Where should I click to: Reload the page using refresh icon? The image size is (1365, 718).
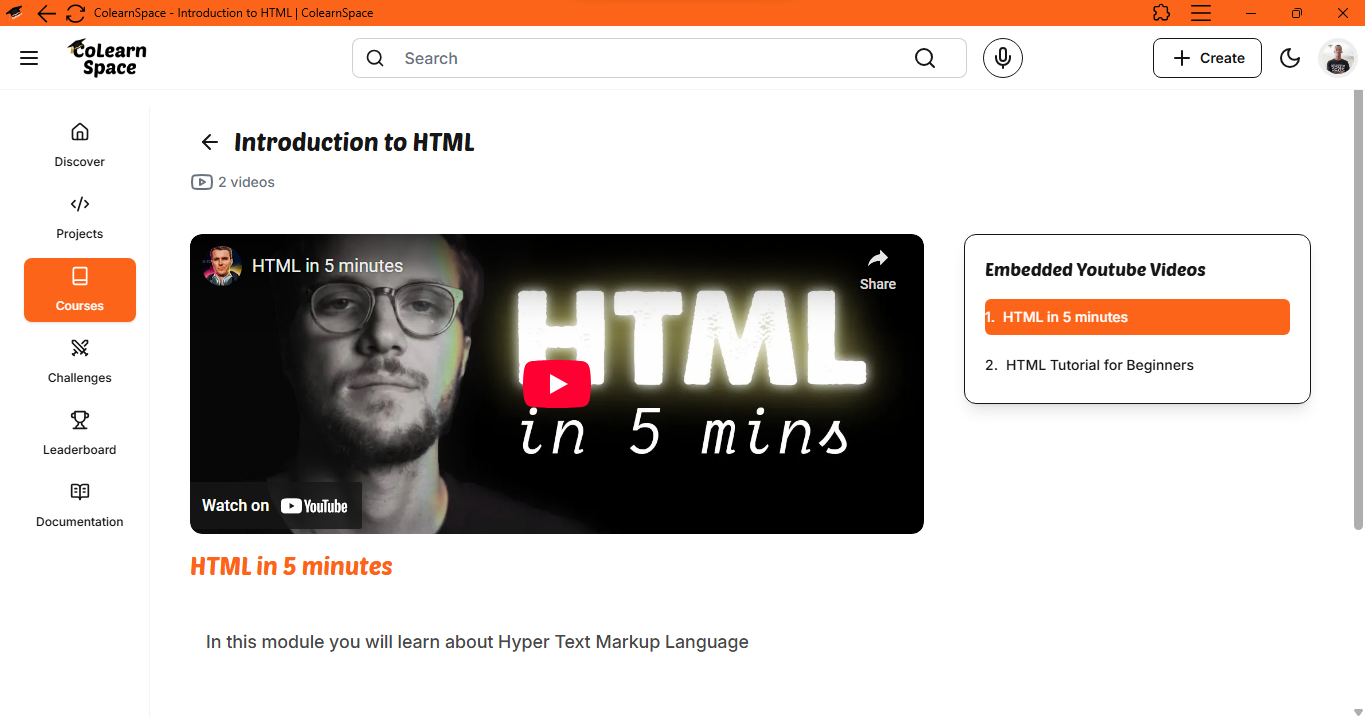pyautogui.click(x=75, y=13)
